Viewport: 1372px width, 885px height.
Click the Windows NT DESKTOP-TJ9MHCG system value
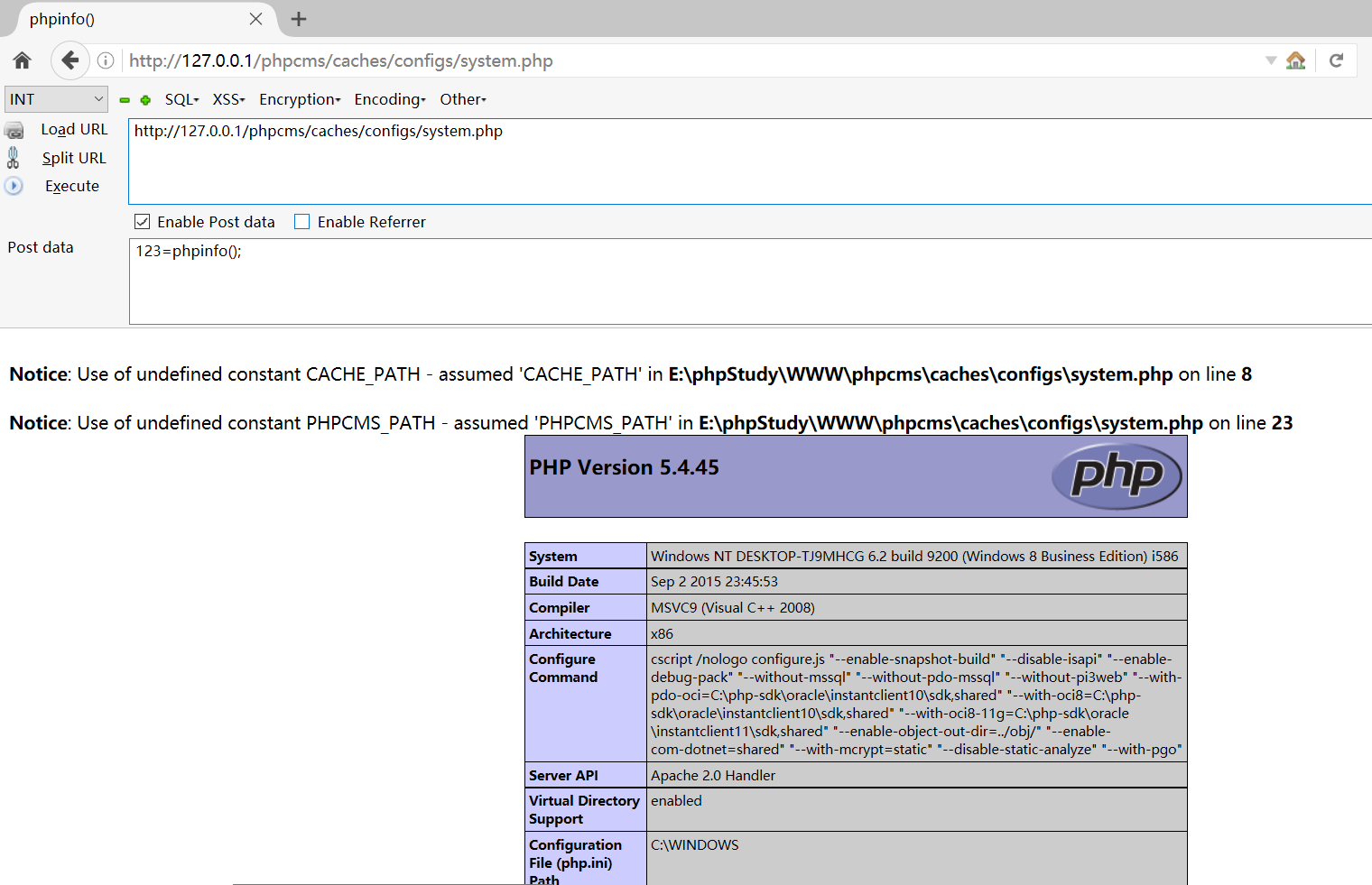coord(914,557)
